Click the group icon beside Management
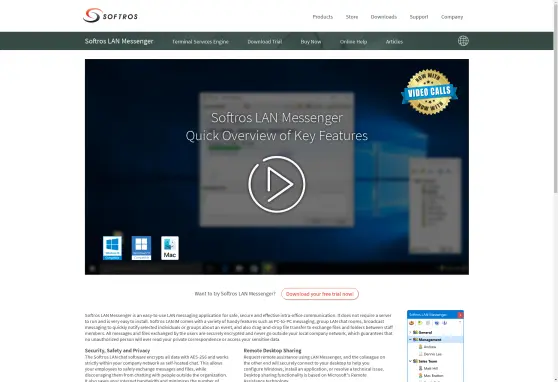This screenshot has height=382, width=558. click(415, 340)
